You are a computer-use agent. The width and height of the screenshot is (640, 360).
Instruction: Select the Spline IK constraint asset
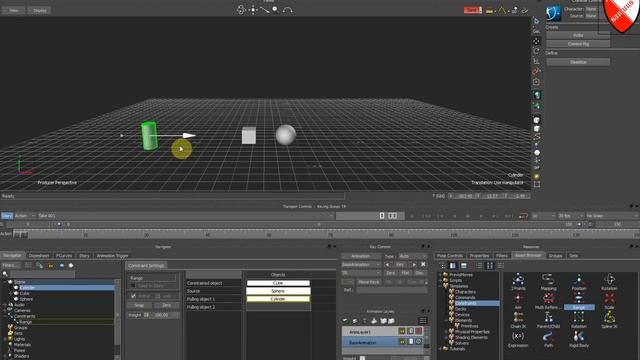609,320
